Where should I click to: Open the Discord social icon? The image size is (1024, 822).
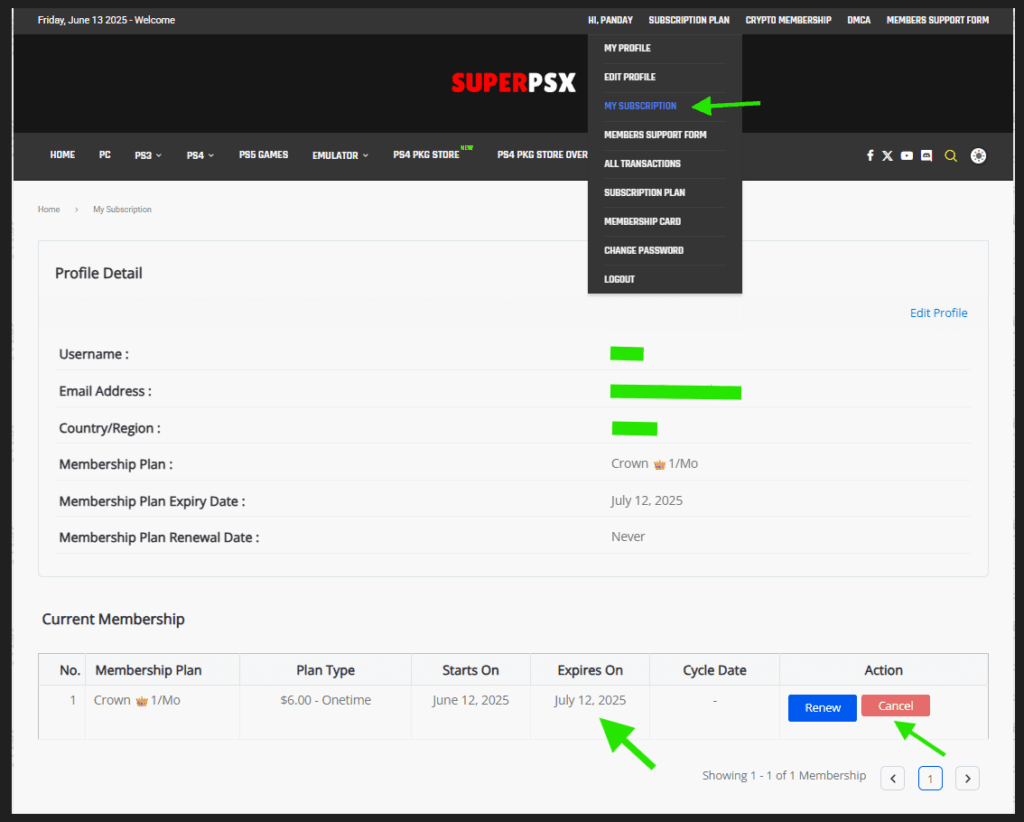click(x=926, y=155)
